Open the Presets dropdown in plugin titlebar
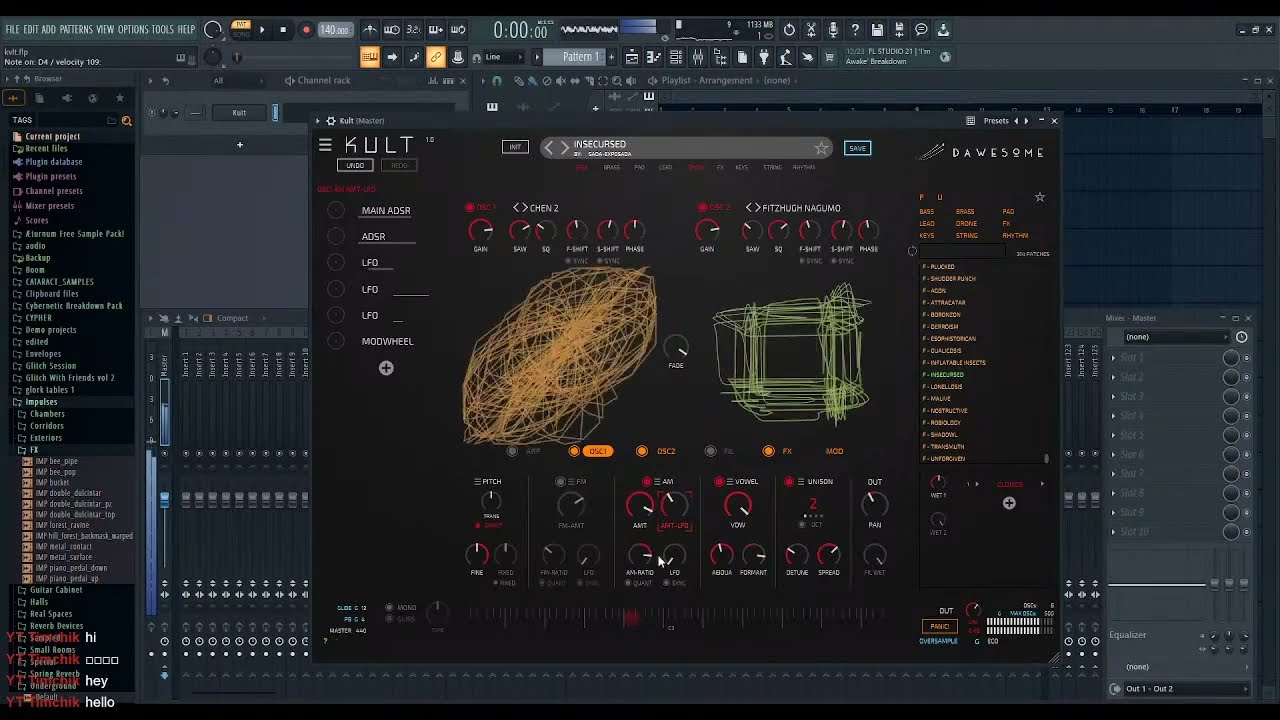This screenshot has height=720, width=1280. coord(996,121)
